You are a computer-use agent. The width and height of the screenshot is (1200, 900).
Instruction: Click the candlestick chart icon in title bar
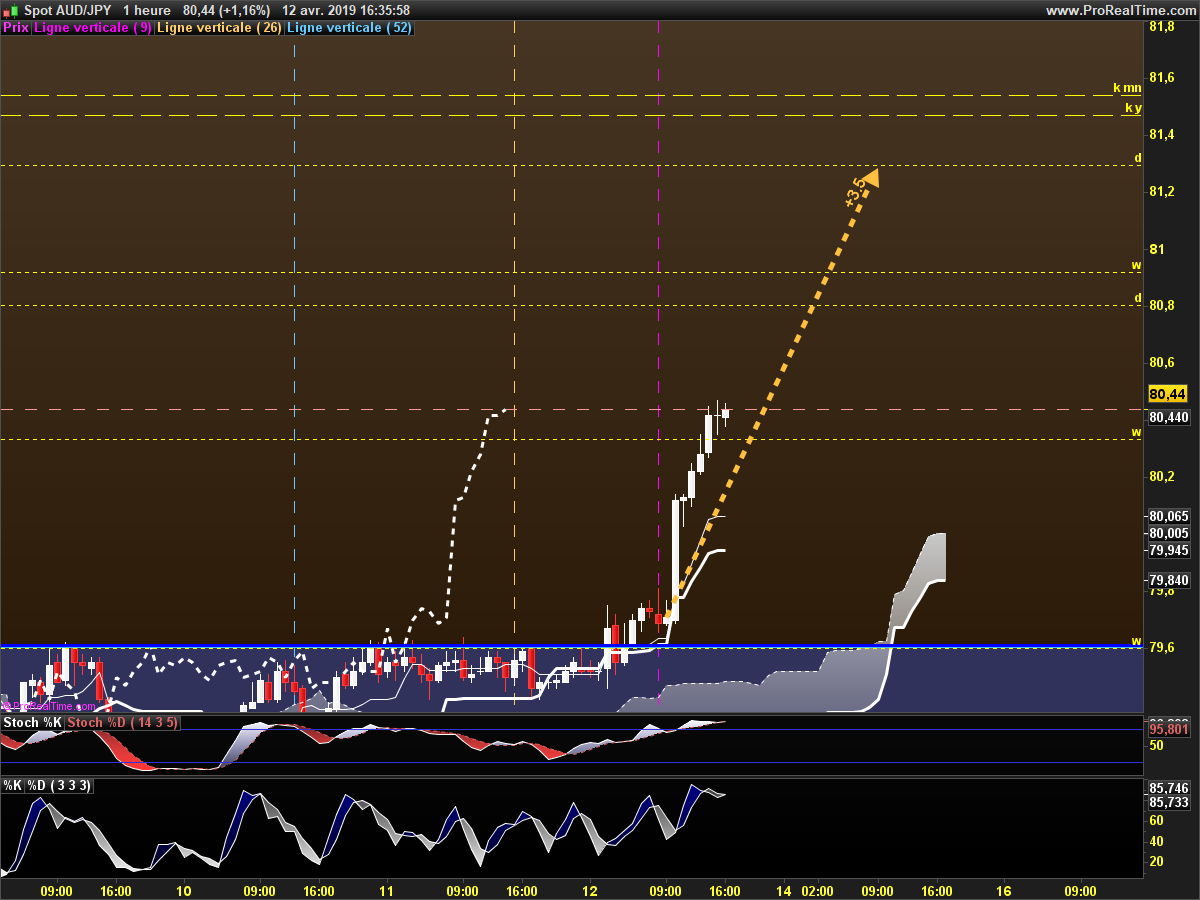[x=10, y=10]
